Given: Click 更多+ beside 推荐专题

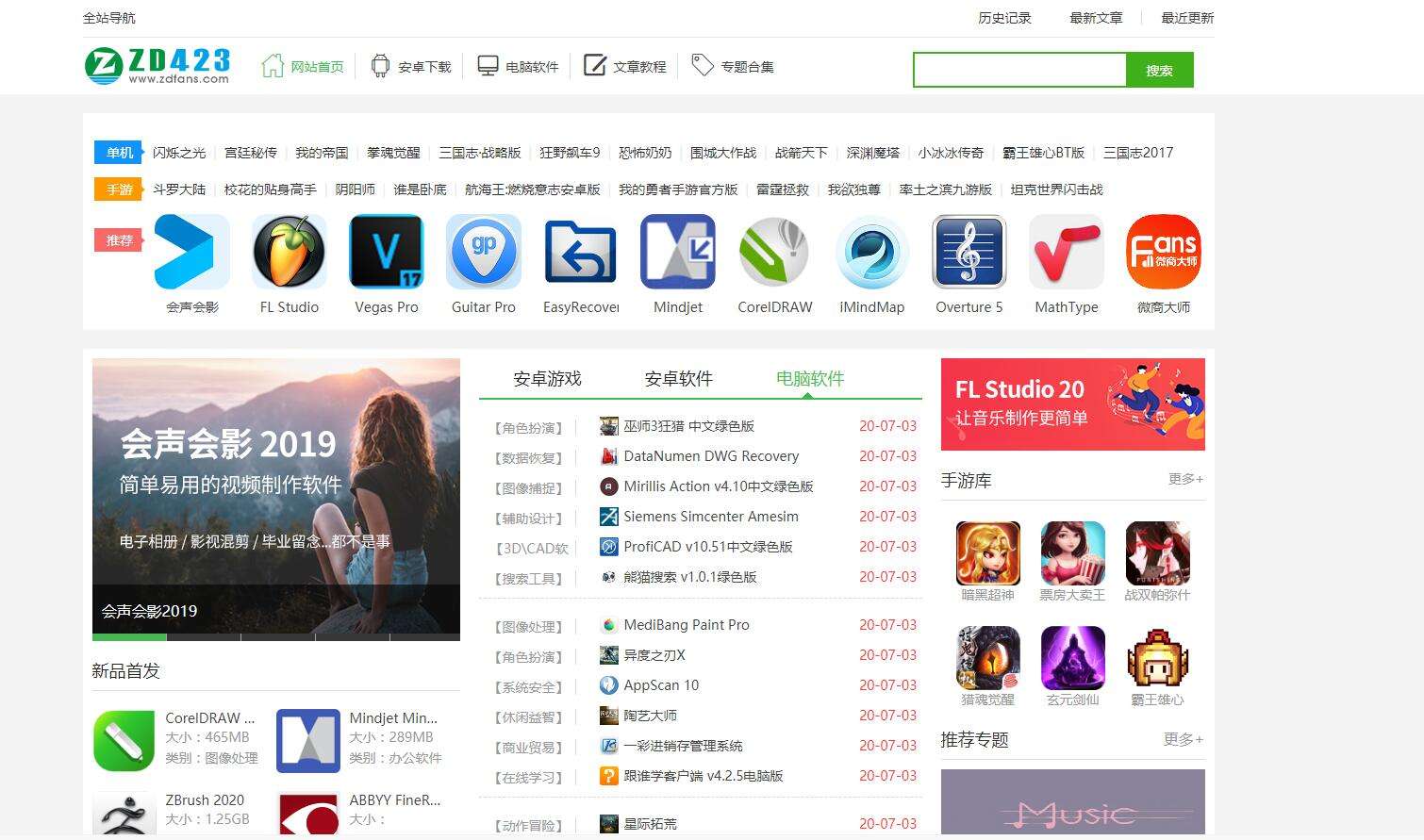Looking at the screenshot, I should (x=1184, y=739).
